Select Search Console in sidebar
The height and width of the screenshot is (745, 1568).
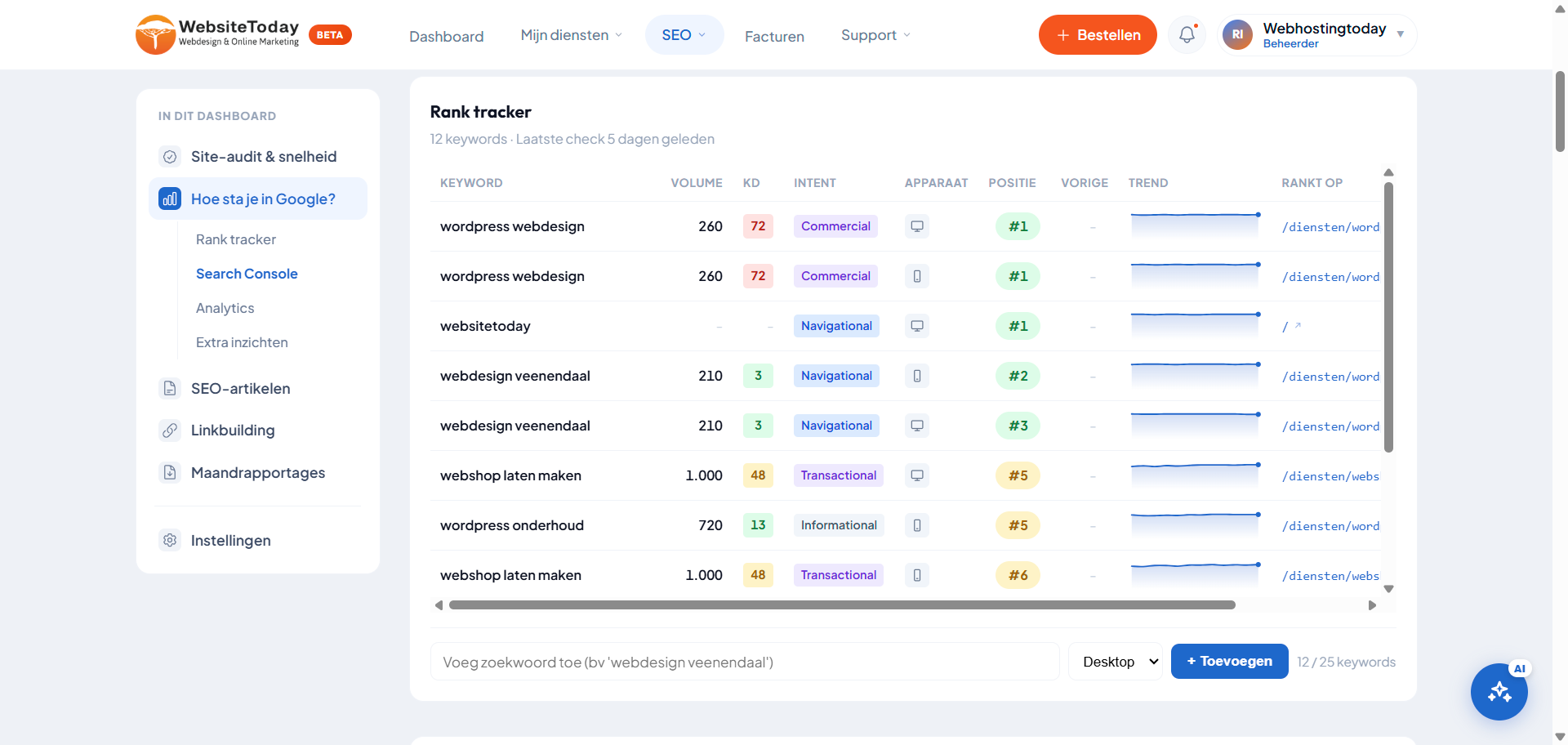247,274
